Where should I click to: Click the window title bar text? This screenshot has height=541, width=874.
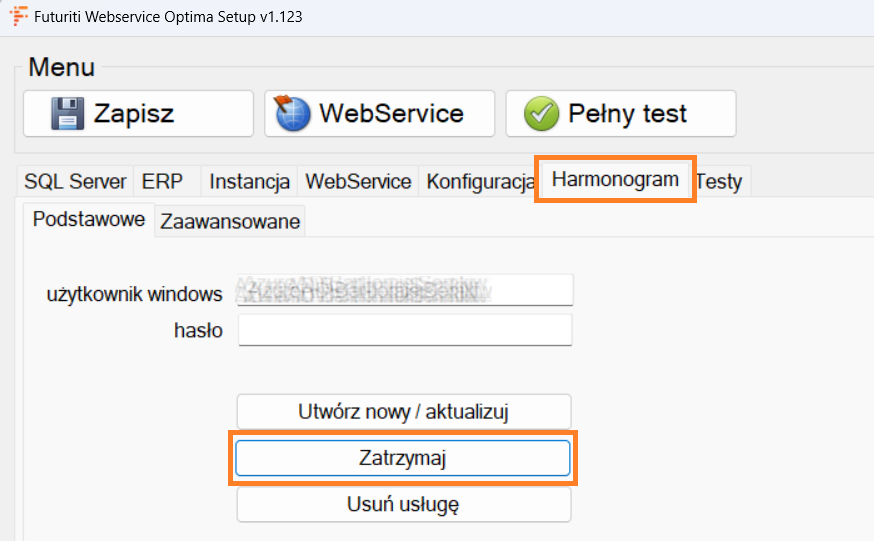tap(169, 17)
